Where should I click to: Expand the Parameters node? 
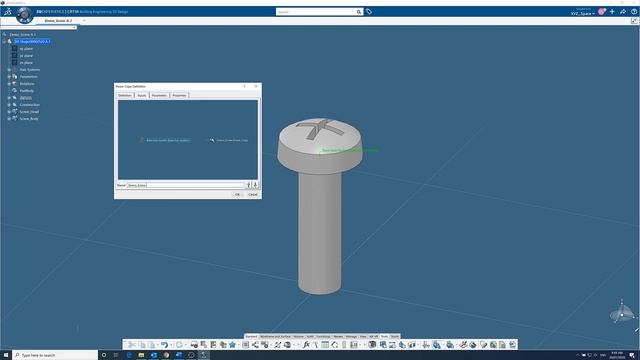coord(9,77)
